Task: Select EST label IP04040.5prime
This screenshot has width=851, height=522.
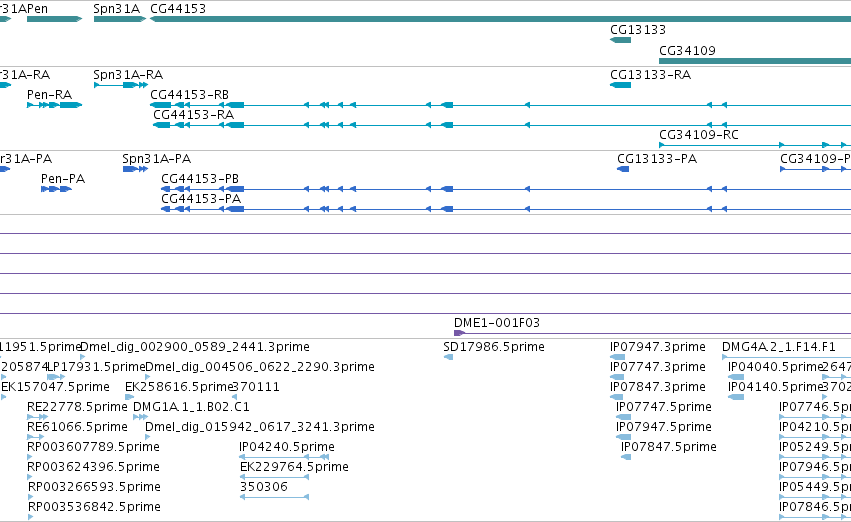Action: (775, 367)
